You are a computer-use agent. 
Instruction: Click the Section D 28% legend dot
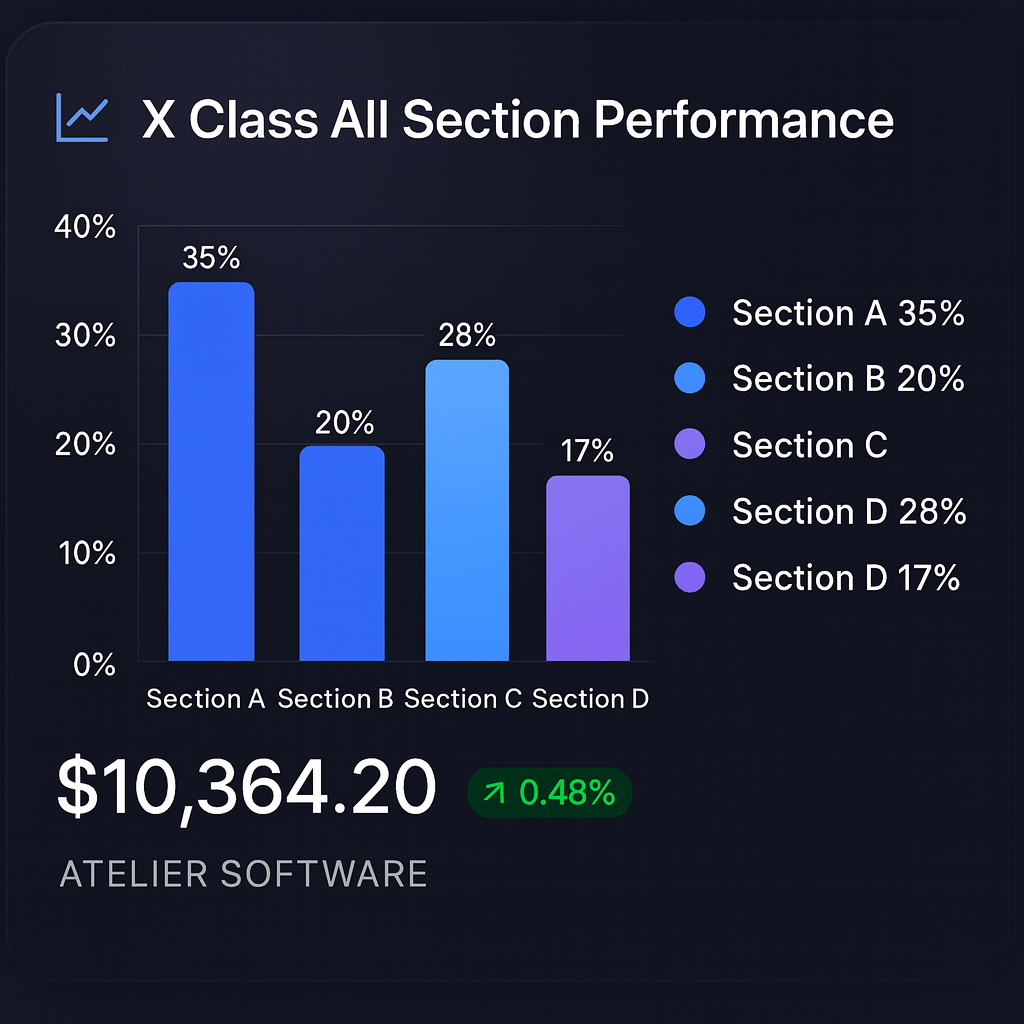point(690,511)
